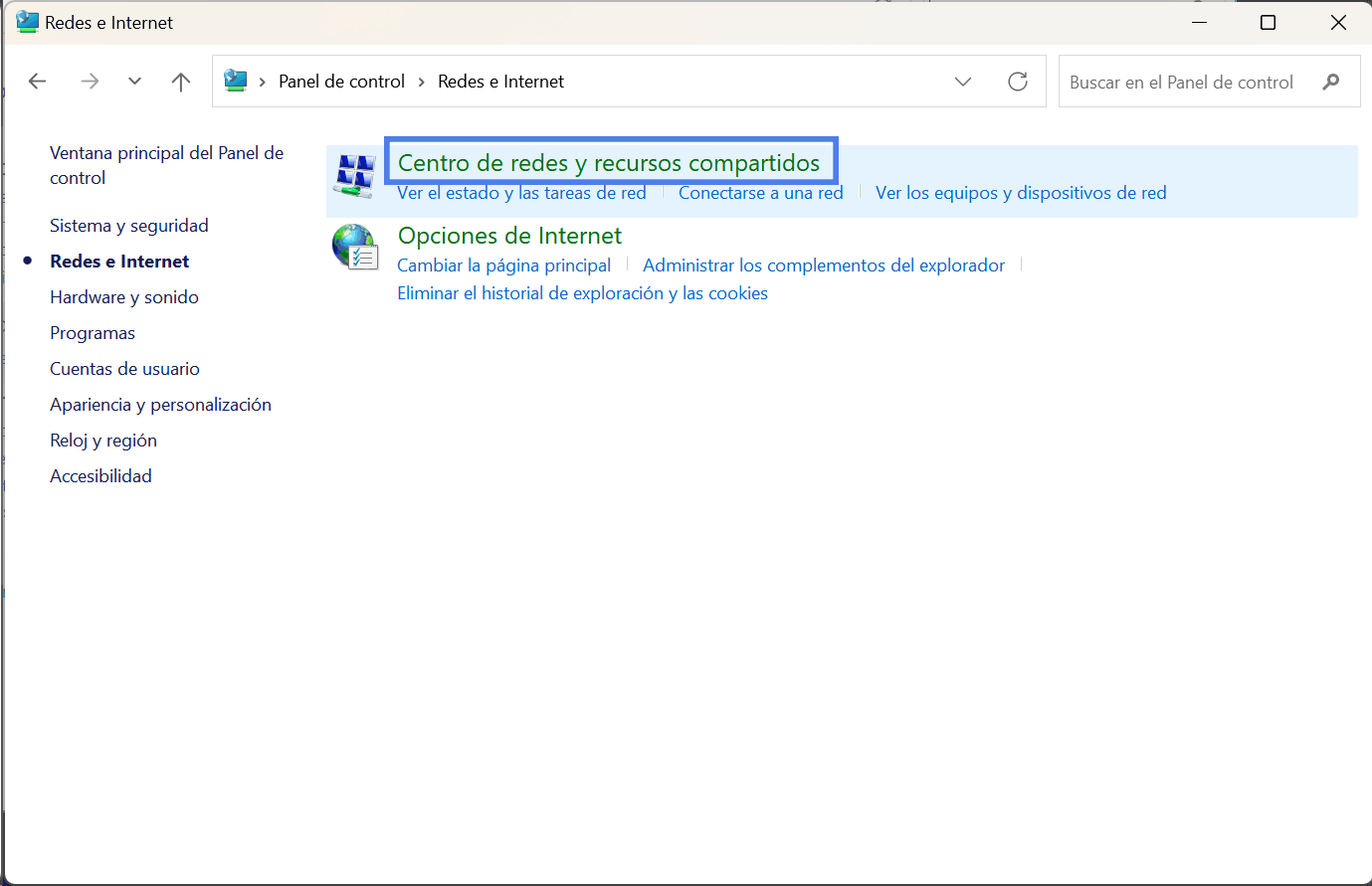1372x886 pixels.
Task: Maximize the Redes e Internet window
Action: 1268,22
